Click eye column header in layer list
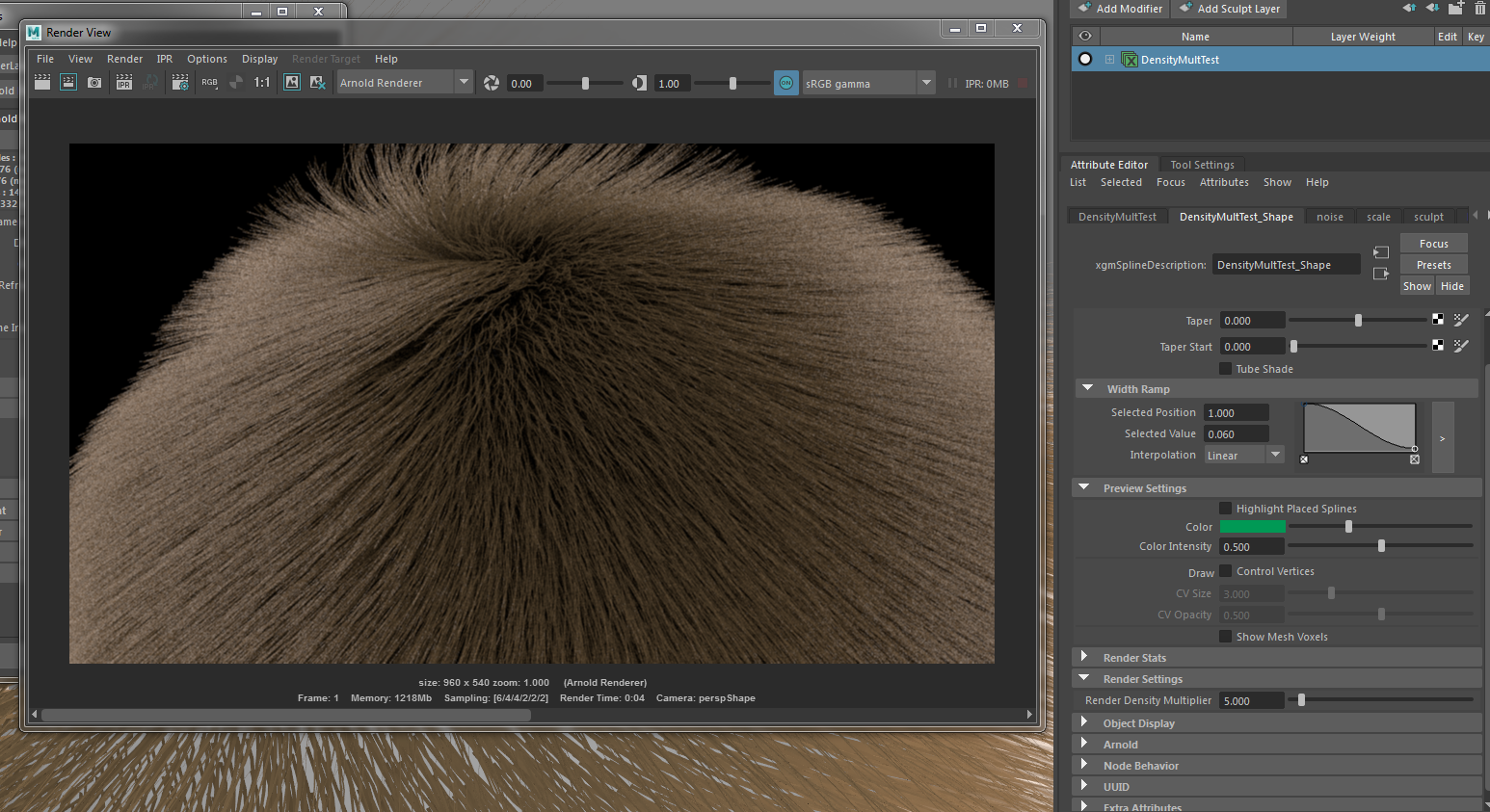The image size is (1490, 812). pyautogui.click(x=1085, y=37)
